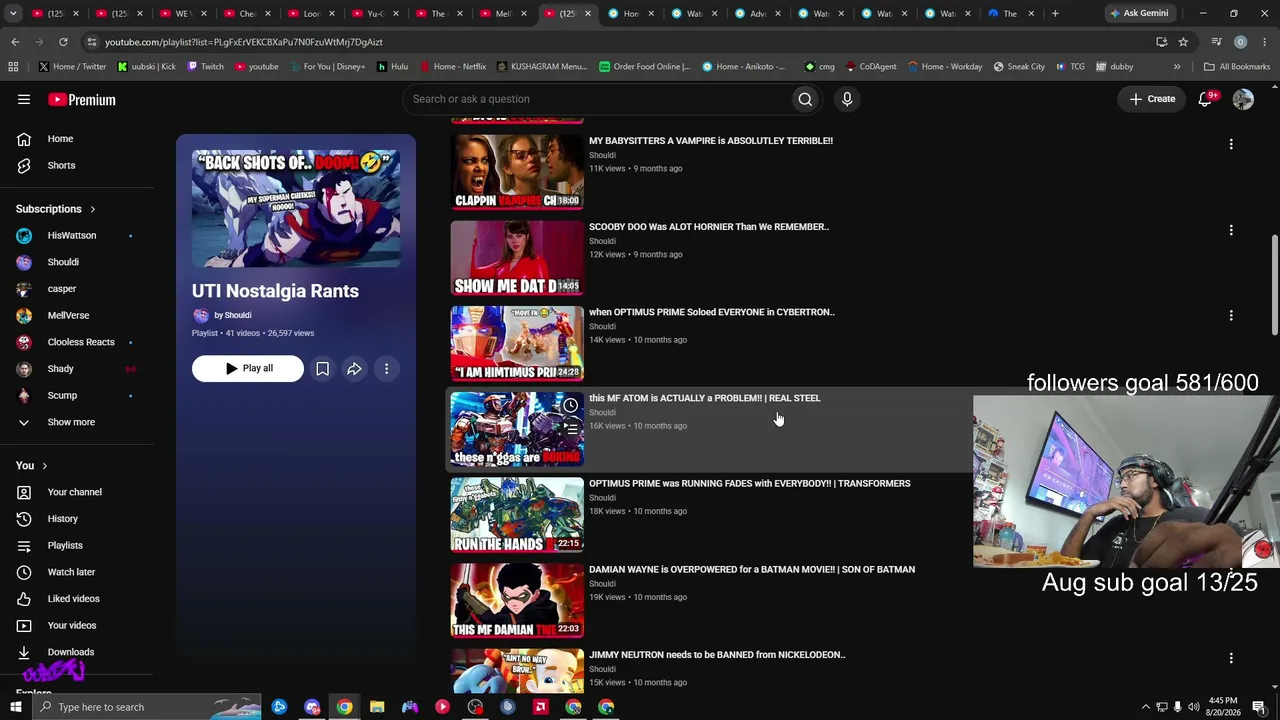
Task: Click the browser back arrow
Action: click(x=15, y=42)
